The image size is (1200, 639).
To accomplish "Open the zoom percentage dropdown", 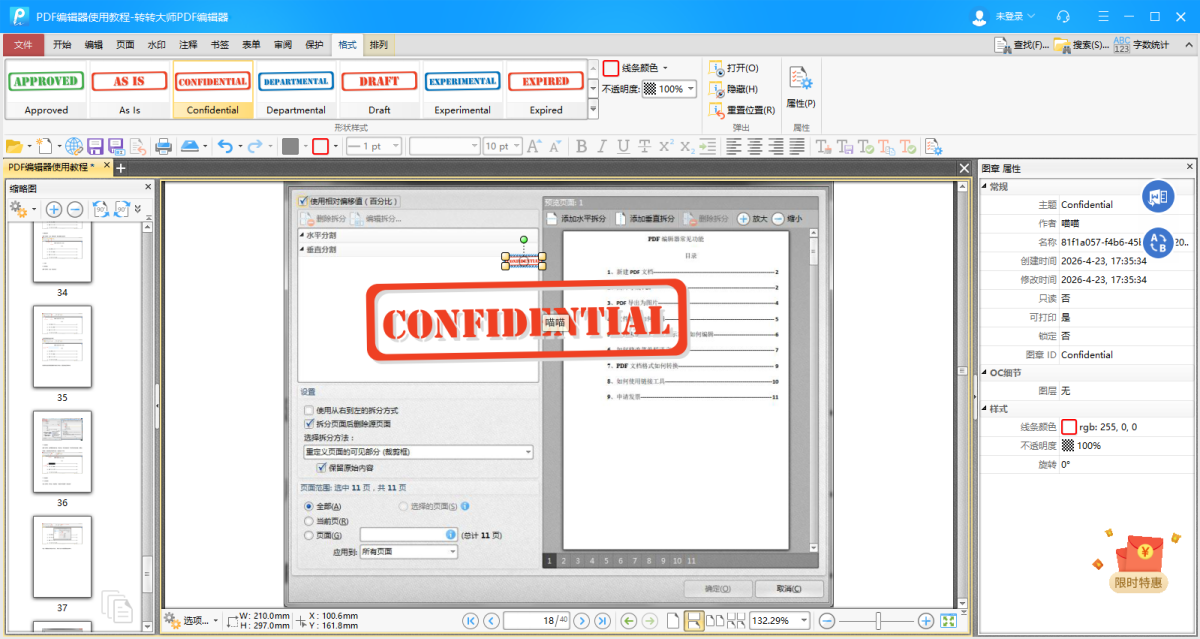I will [x=804, y=621].
